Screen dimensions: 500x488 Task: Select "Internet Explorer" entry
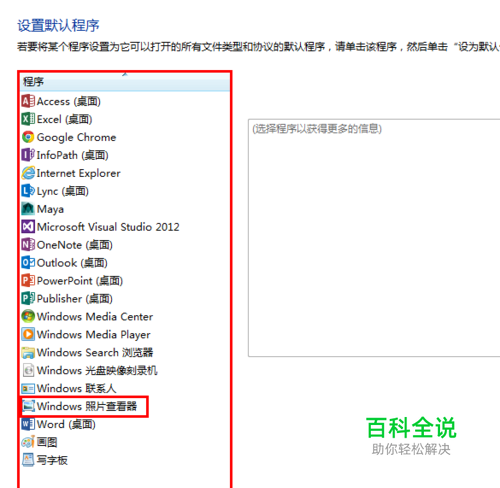tap(78, 173)
